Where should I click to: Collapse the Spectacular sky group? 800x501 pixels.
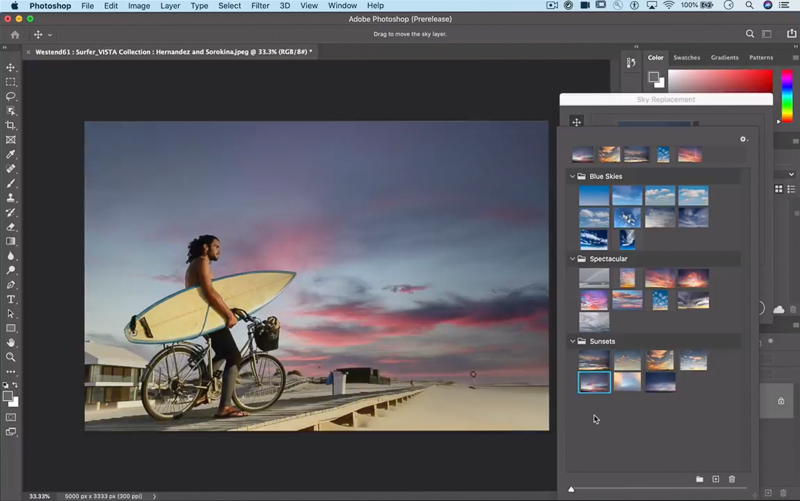[573, 259]
